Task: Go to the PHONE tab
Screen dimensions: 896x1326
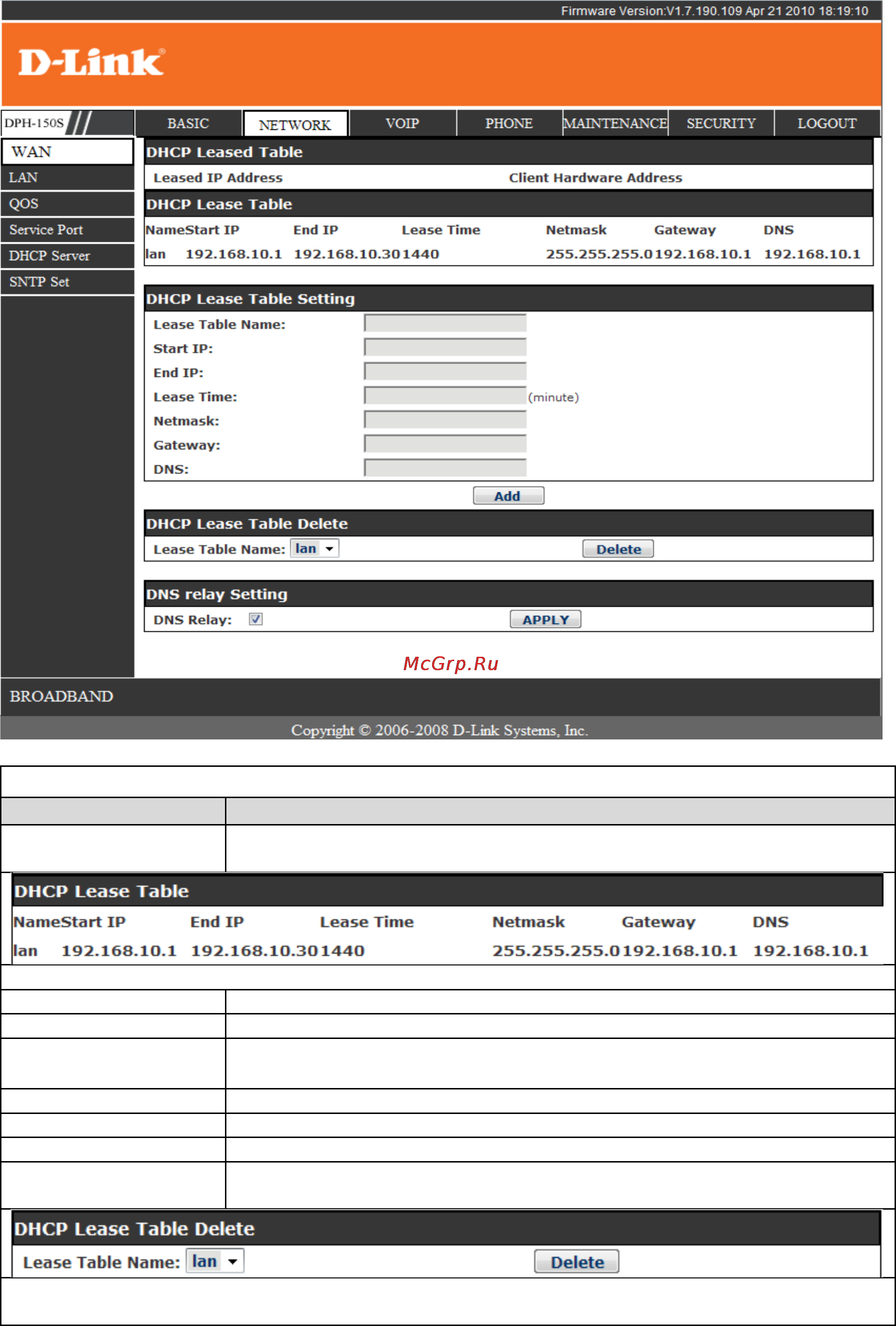Action: pyautogui.click(x=509, y=123)
